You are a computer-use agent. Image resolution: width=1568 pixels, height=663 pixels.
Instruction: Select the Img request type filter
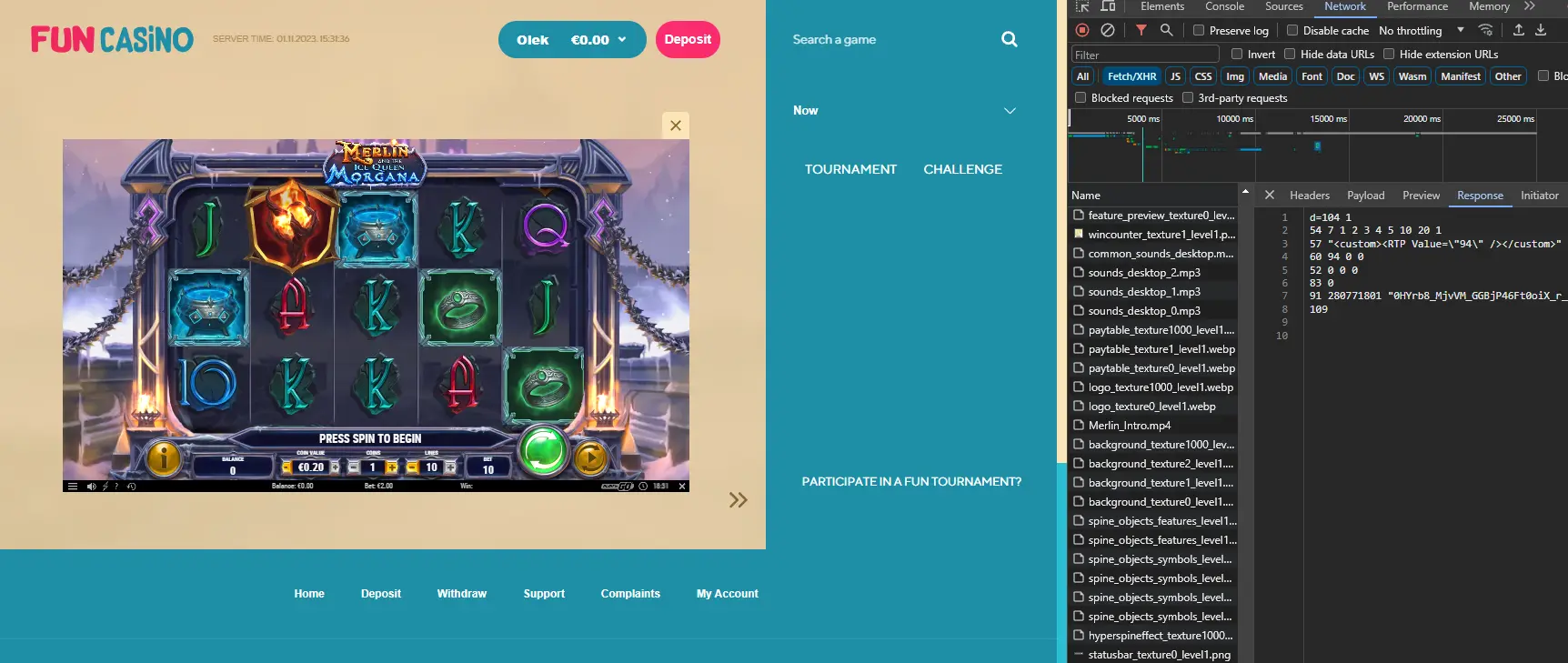(x=1235, y=76)
